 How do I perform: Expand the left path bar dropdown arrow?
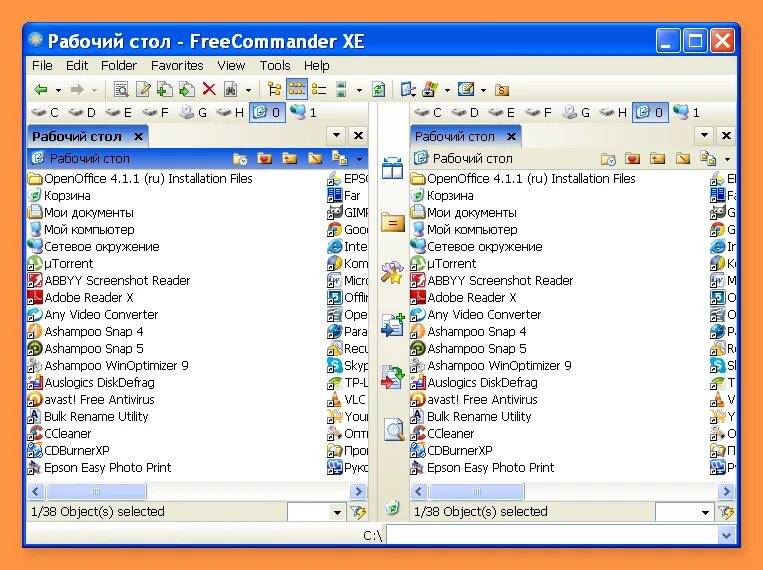tap(359, 159)
